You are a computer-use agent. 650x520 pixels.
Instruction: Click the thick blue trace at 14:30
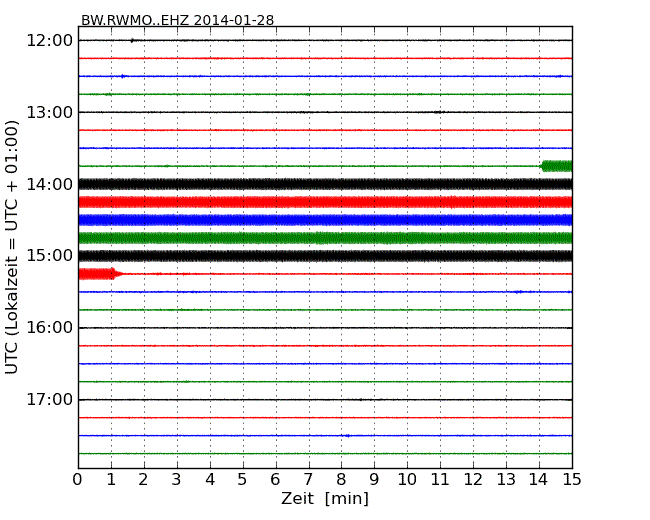click(x=325, y=220)
